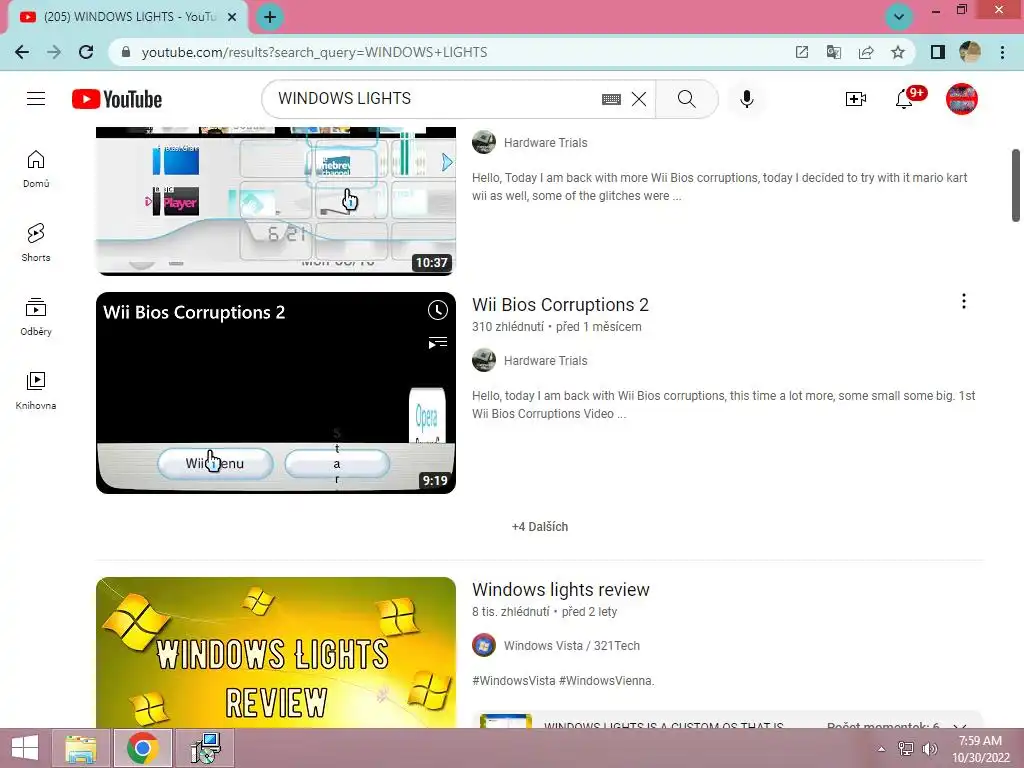The image size is (1024, 768).
Task: Open the Chrome three-dot menu
Action: pos(1002,52)
